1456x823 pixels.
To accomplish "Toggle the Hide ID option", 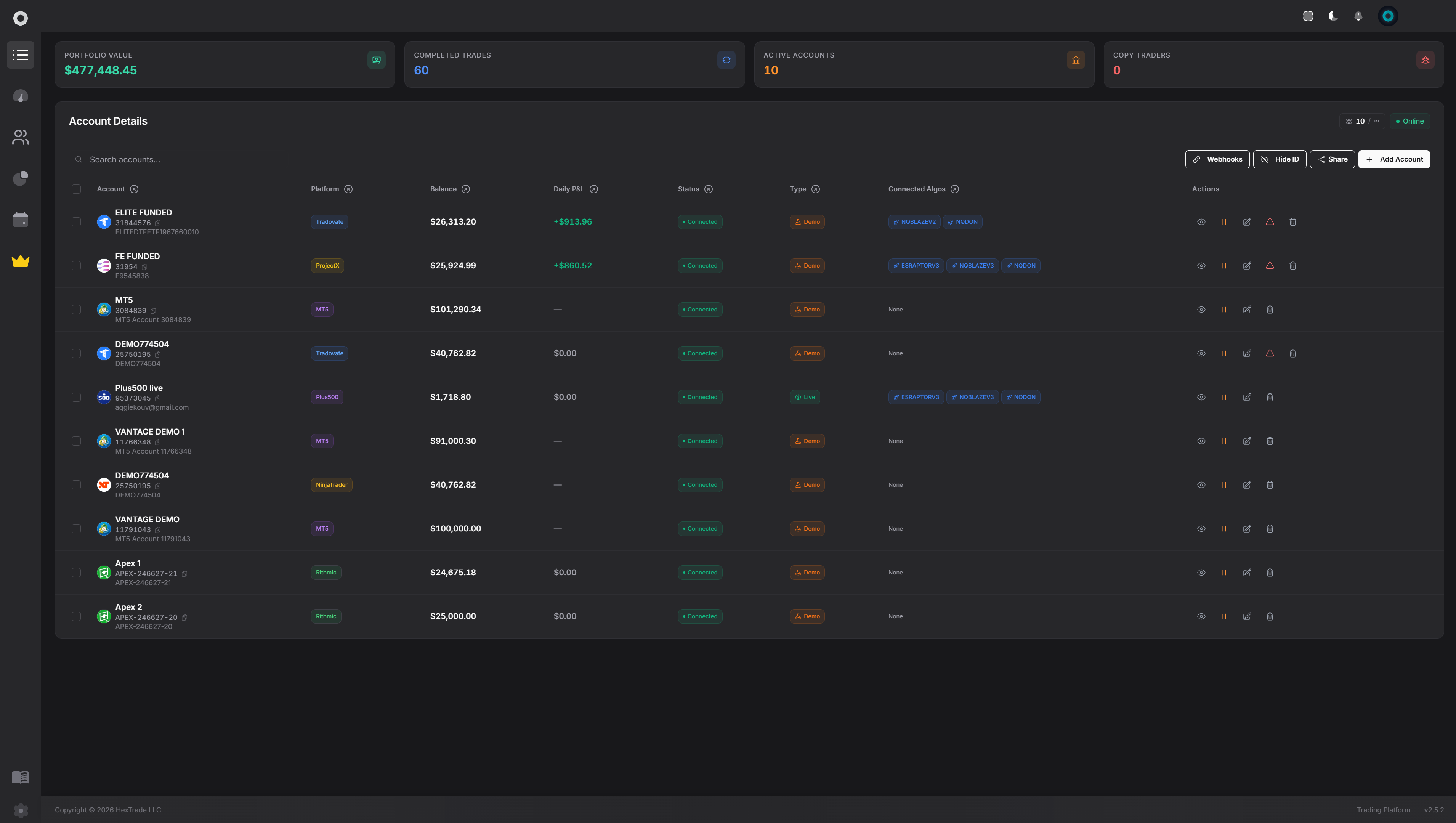I will (1280, 159).
